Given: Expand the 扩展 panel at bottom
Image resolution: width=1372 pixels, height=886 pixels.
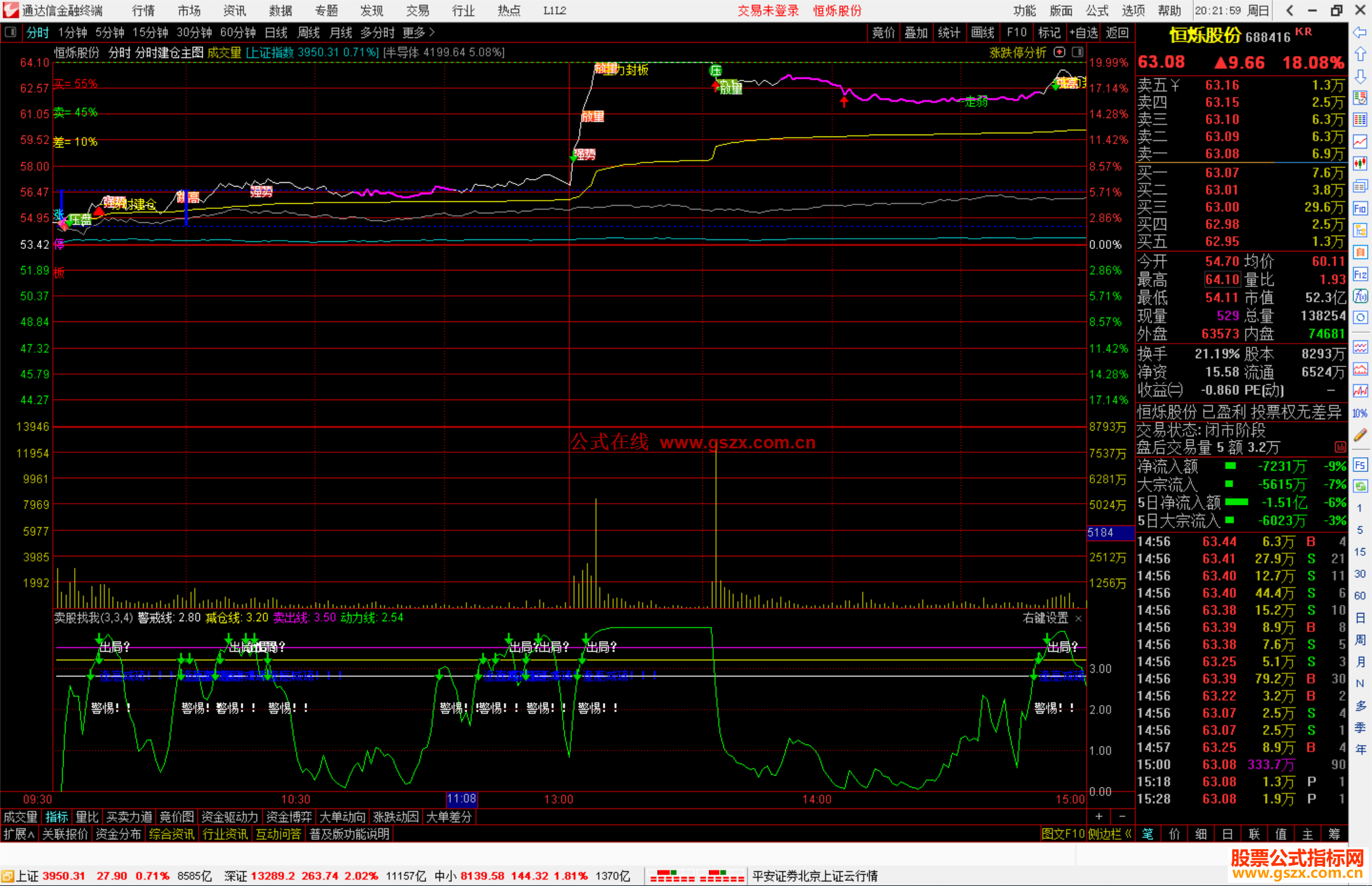Looking at the screenshot, I should tap(18, 834).
